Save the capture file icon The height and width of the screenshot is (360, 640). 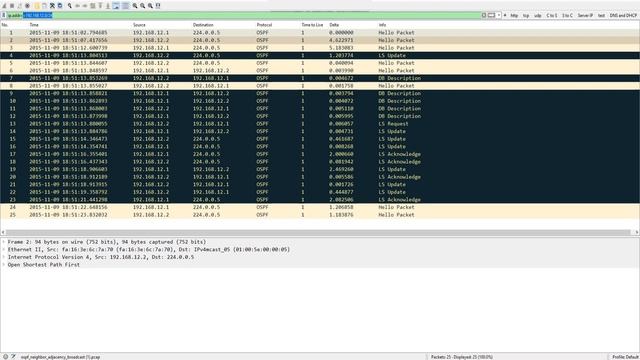point(44,6)
